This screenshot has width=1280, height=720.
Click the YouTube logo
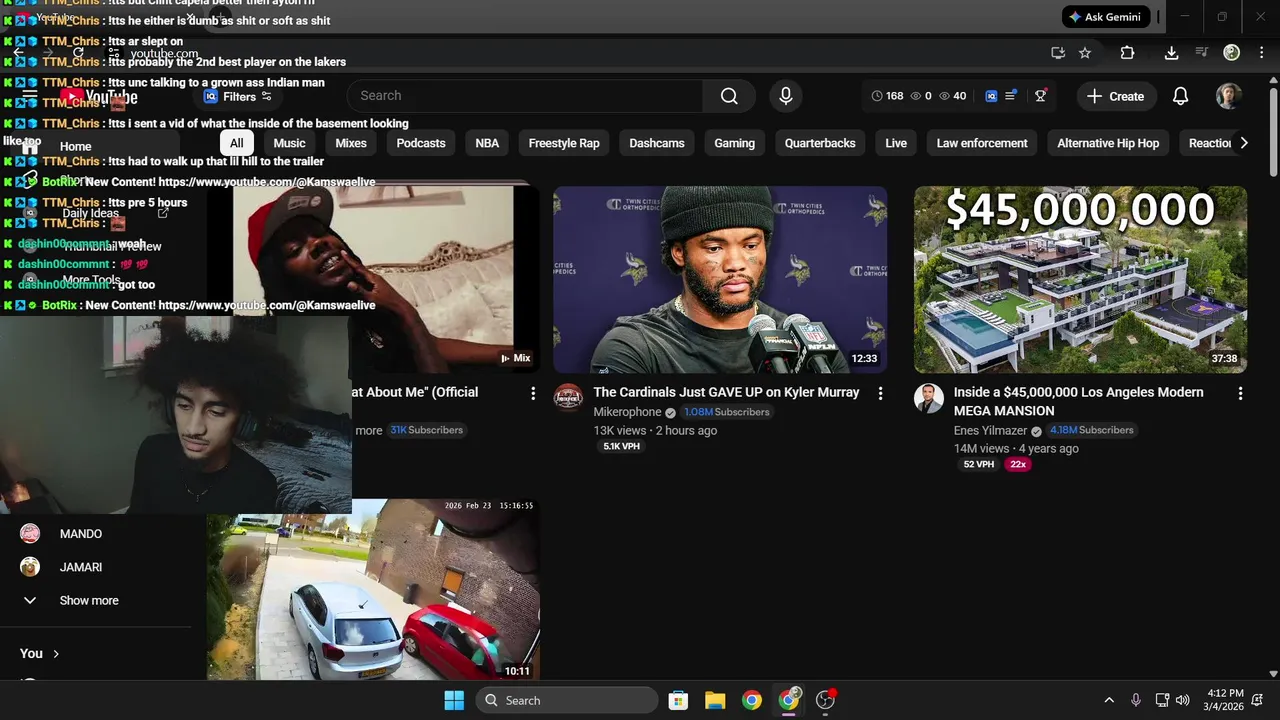point(98,97)
